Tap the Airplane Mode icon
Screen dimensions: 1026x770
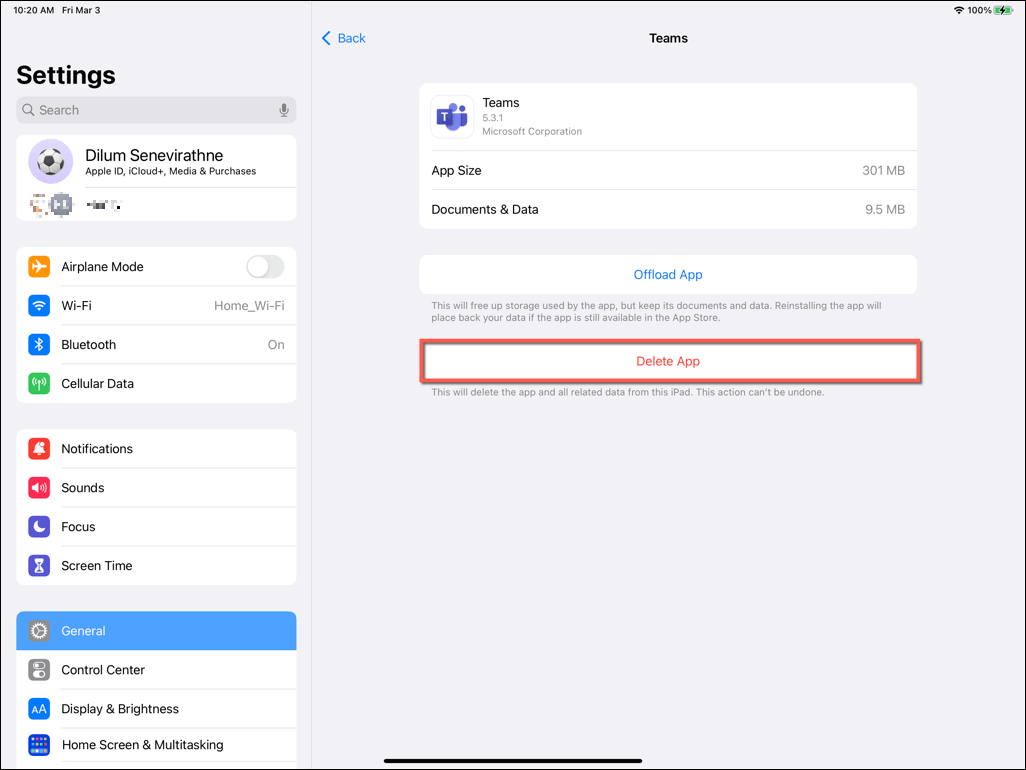pos(39,267)
